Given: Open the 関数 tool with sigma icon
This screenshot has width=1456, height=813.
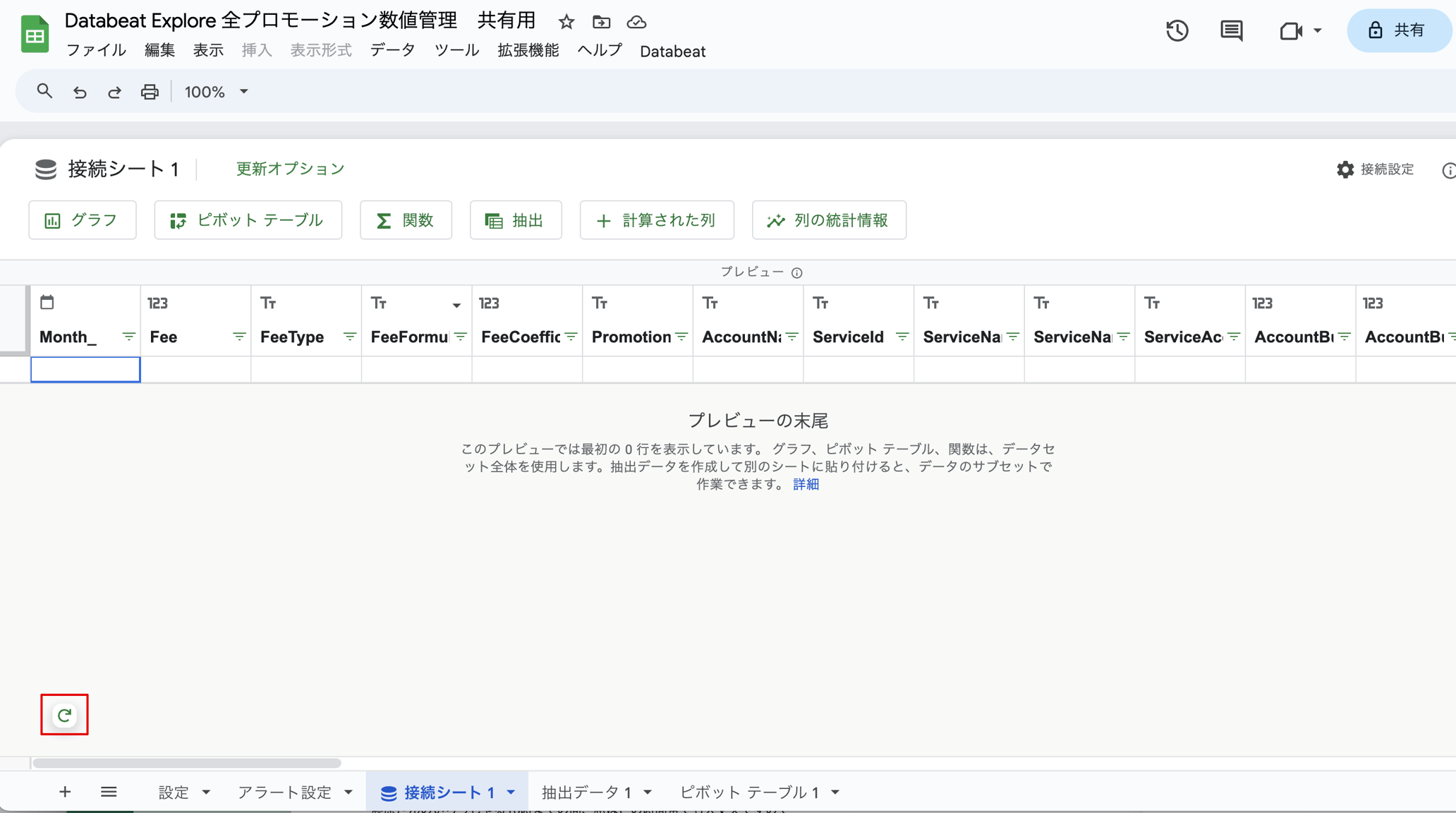Looking at the screenshot, I should pos(405,219).
